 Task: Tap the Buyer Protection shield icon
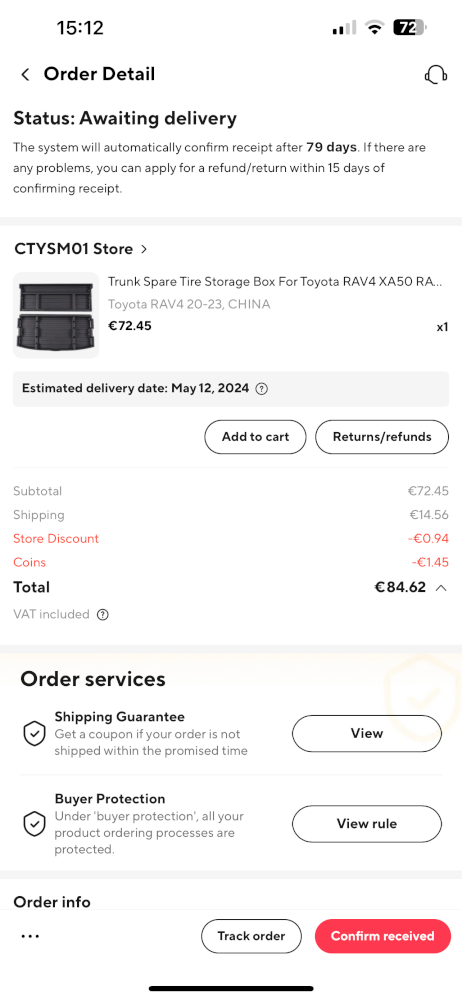[x=34, y=824]
